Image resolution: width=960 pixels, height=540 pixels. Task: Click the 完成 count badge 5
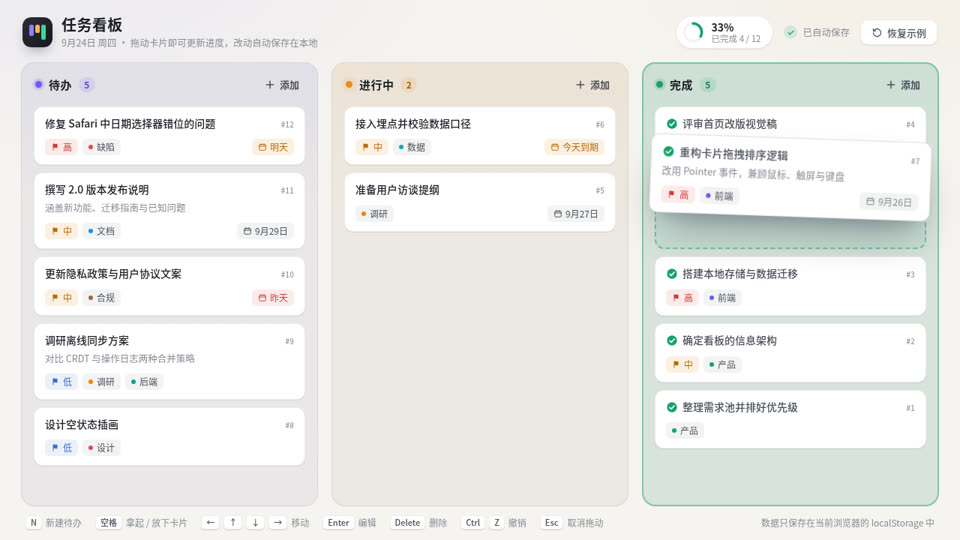tap(707, 85)
